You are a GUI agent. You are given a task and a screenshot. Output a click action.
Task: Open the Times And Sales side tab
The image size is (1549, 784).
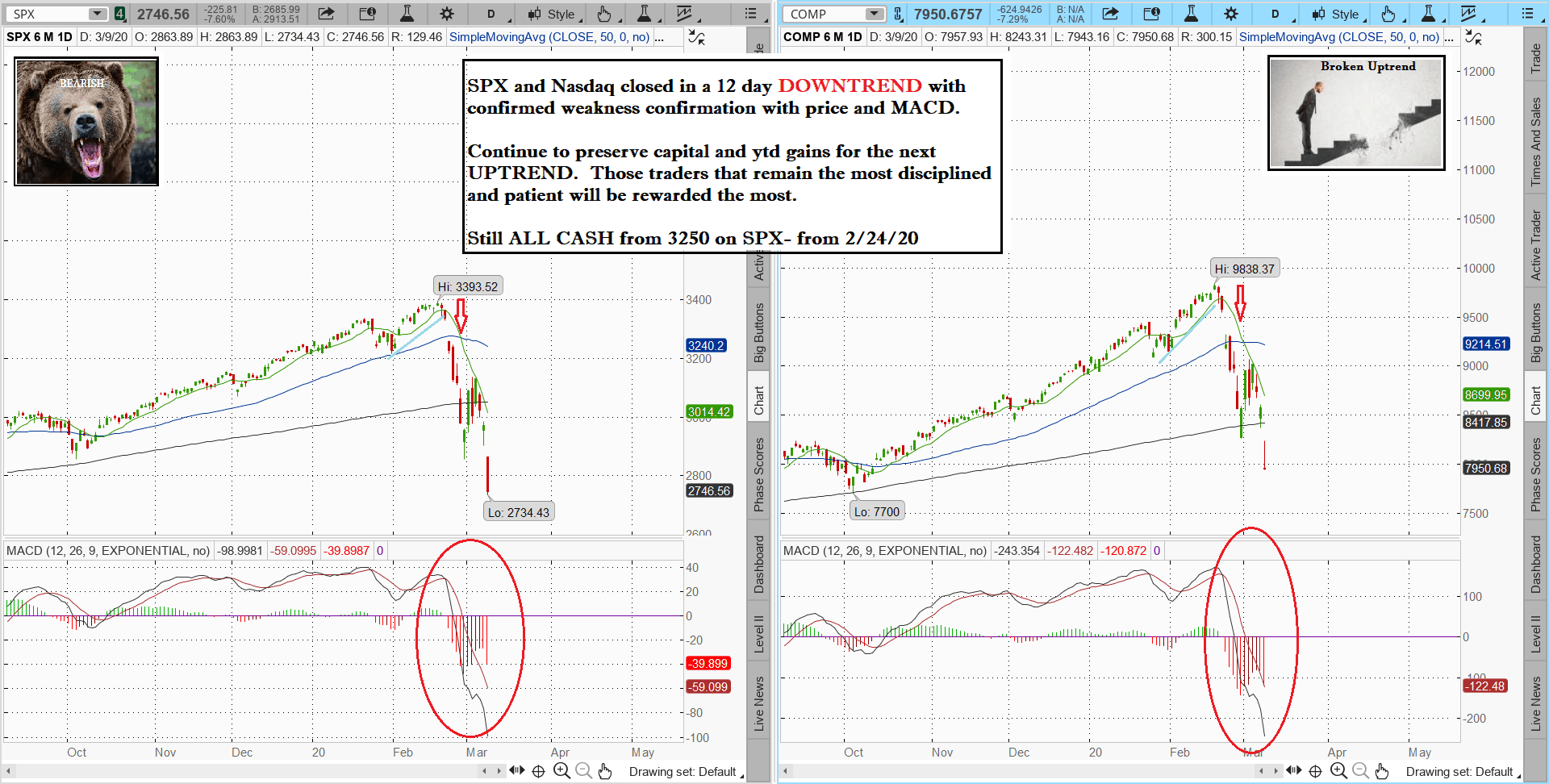pos(1536,142)
